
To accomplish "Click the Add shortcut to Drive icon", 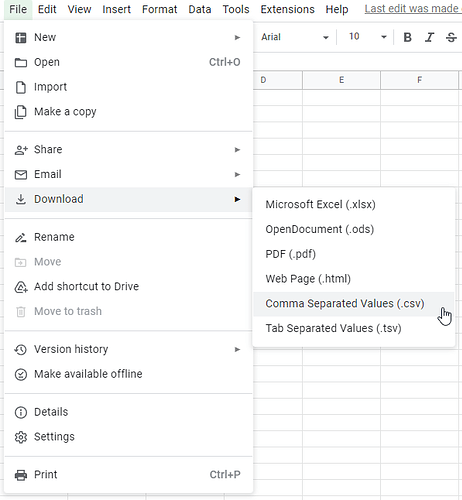I will point(21,287).
